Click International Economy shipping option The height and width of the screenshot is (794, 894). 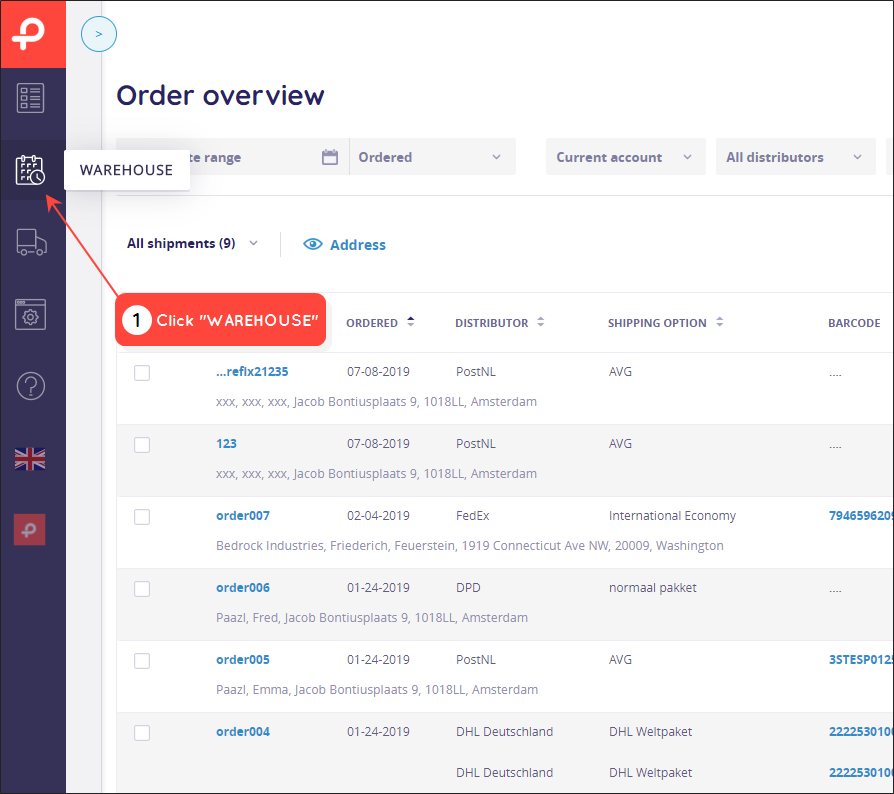[x=672, y=516]
